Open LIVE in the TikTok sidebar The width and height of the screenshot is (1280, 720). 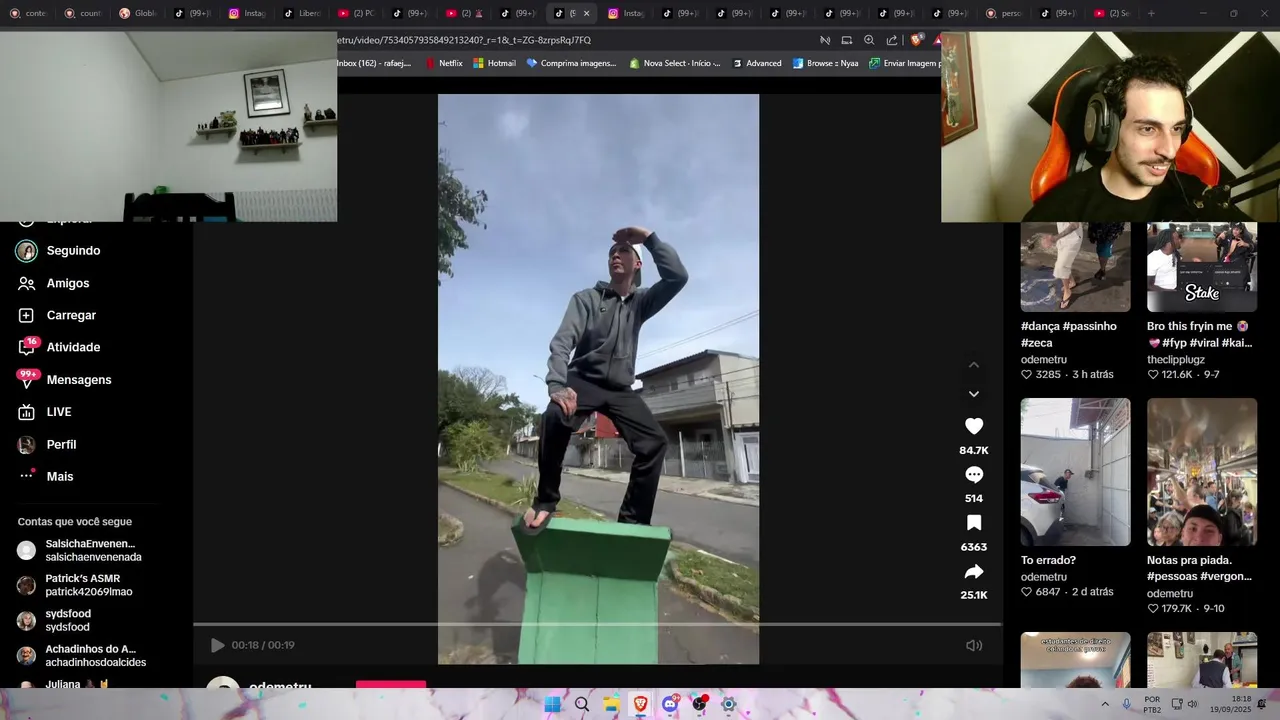(x=60, y=412)
